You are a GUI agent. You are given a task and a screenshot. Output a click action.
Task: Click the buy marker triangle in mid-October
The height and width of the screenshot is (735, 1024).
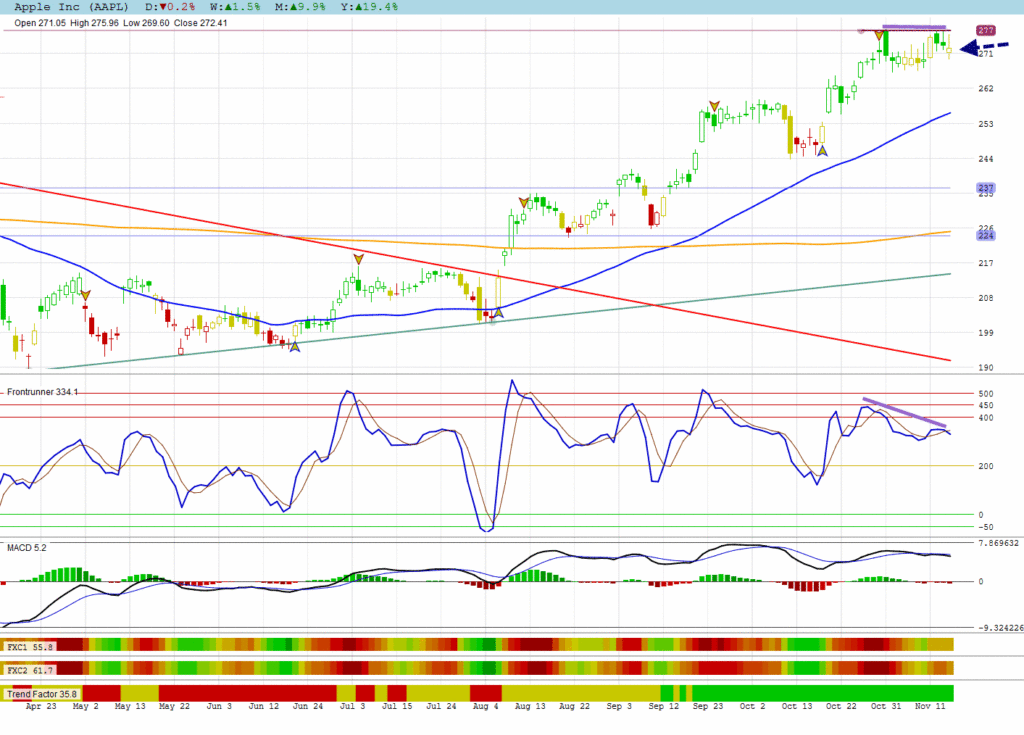point(822,151)
